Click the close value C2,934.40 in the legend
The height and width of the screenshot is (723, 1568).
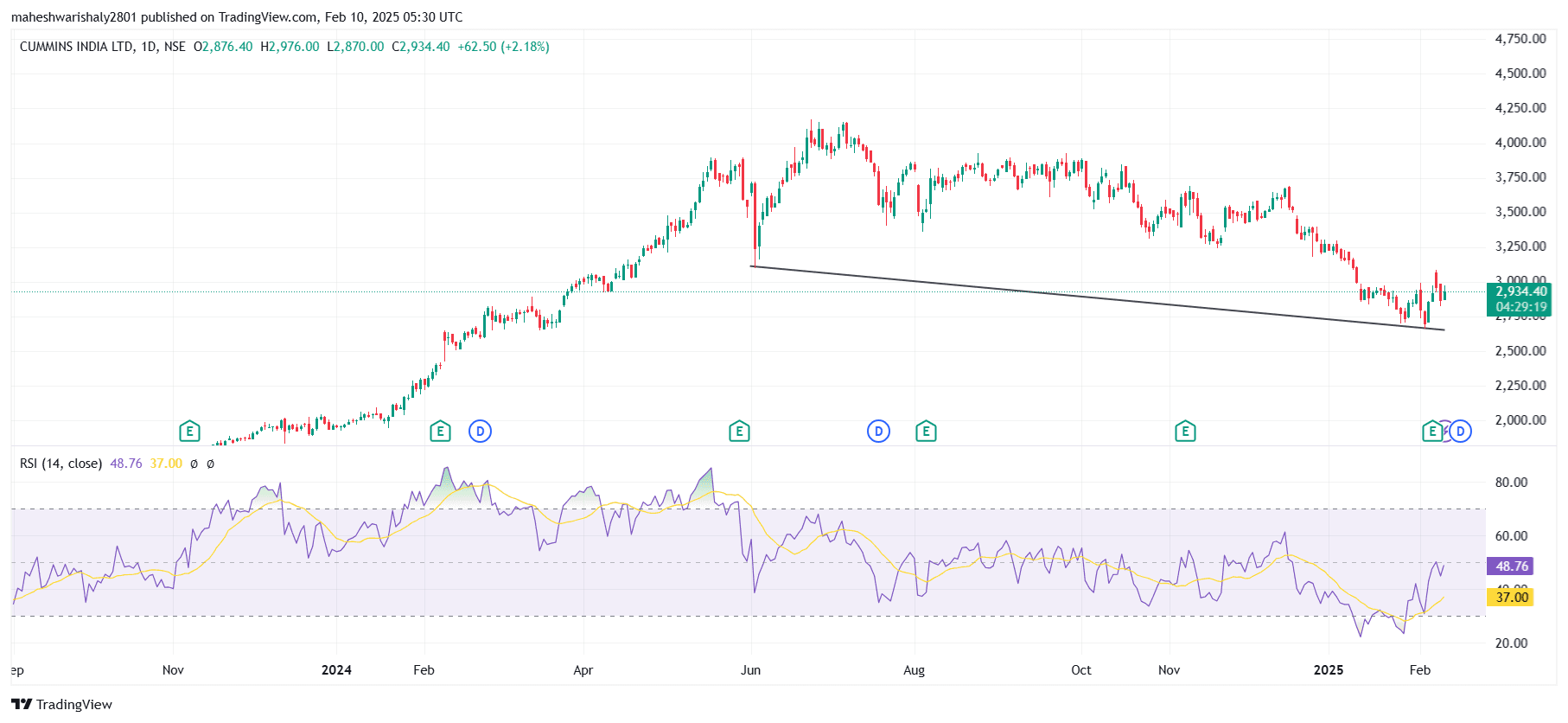[421, 47]
